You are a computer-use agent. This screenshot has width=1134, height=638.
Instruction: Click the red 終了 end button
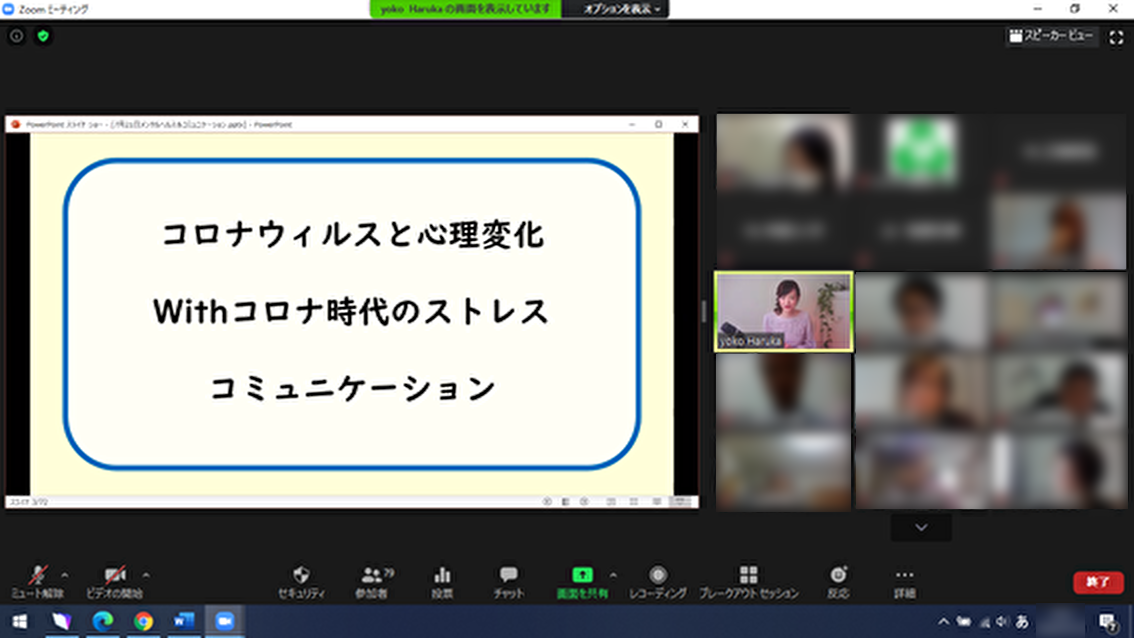(1098, 582)
